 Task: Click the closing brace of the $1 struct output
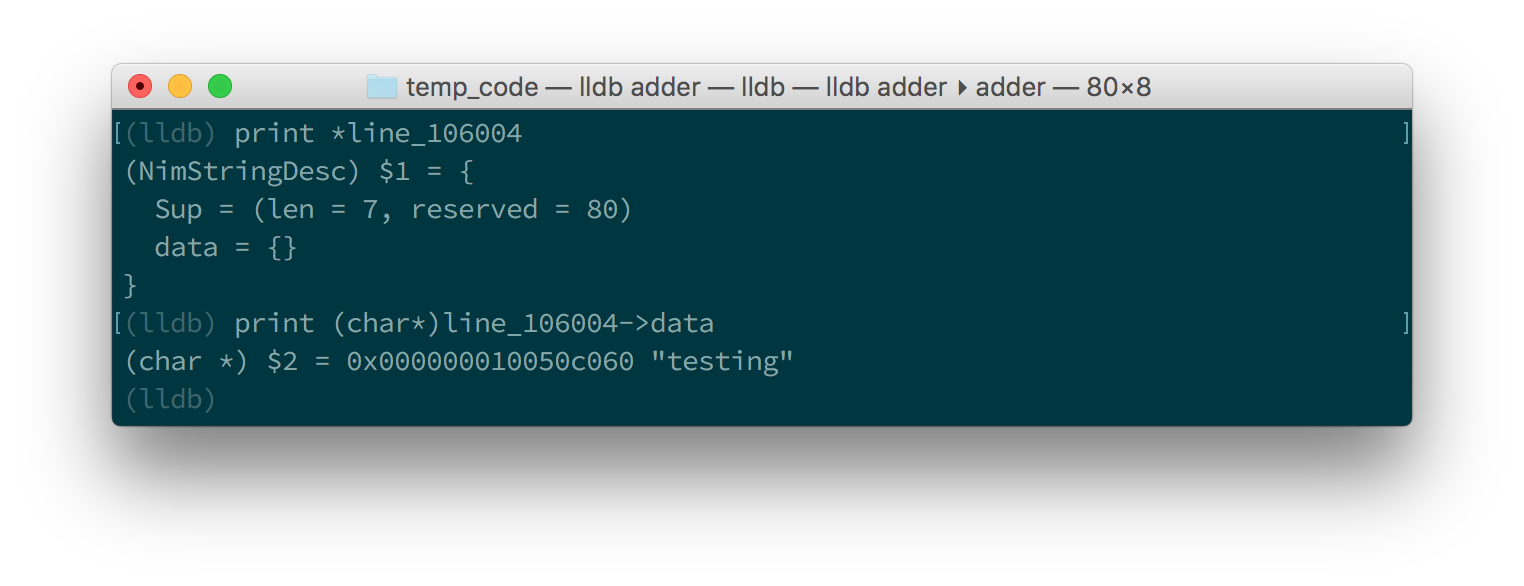[x=130, y=286]
